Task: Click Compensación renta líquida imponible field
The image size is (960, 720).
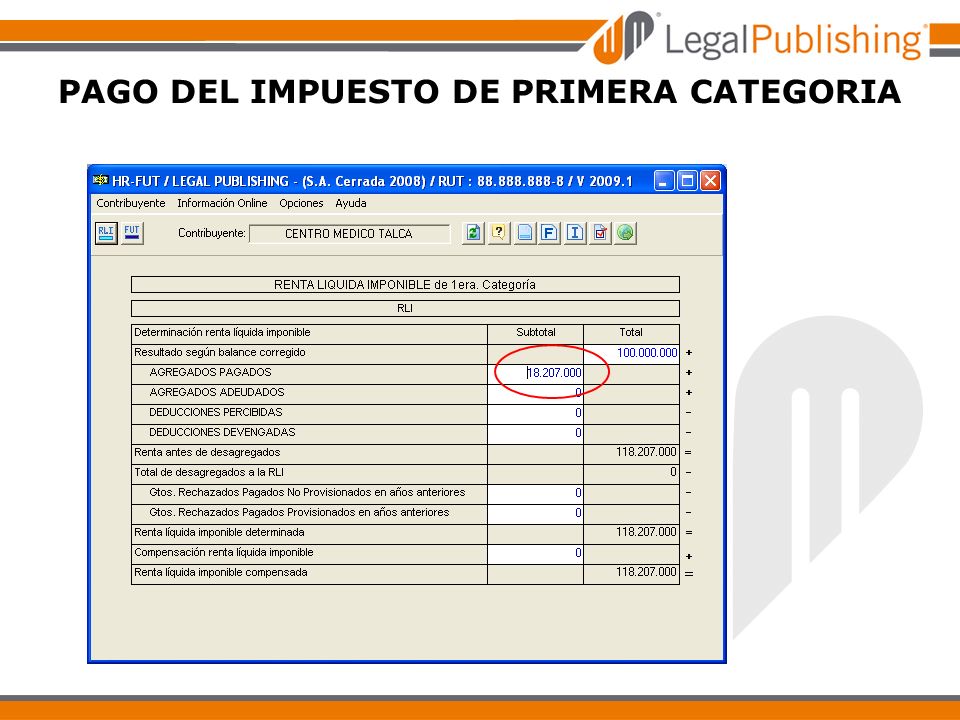Action: [x=535, y=553]
